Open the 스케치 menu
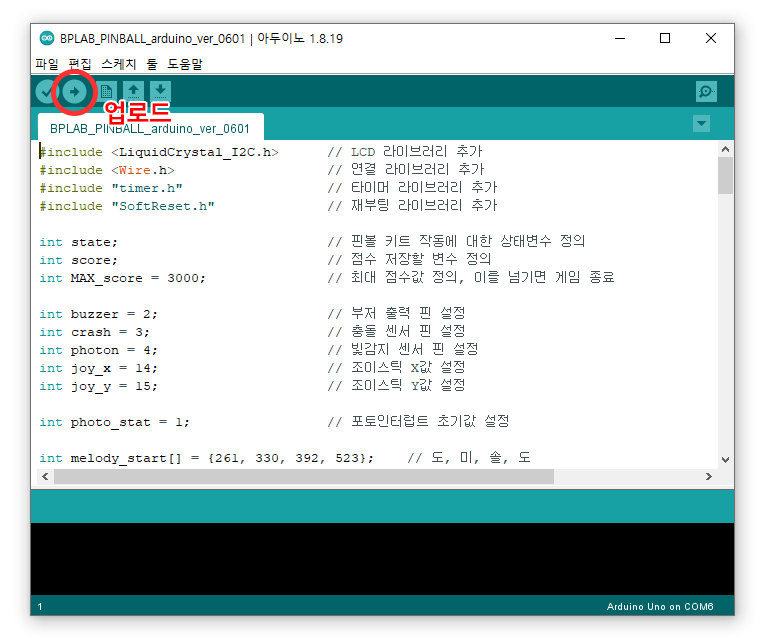This screenshot has width=763, height=638. [119, 64]
